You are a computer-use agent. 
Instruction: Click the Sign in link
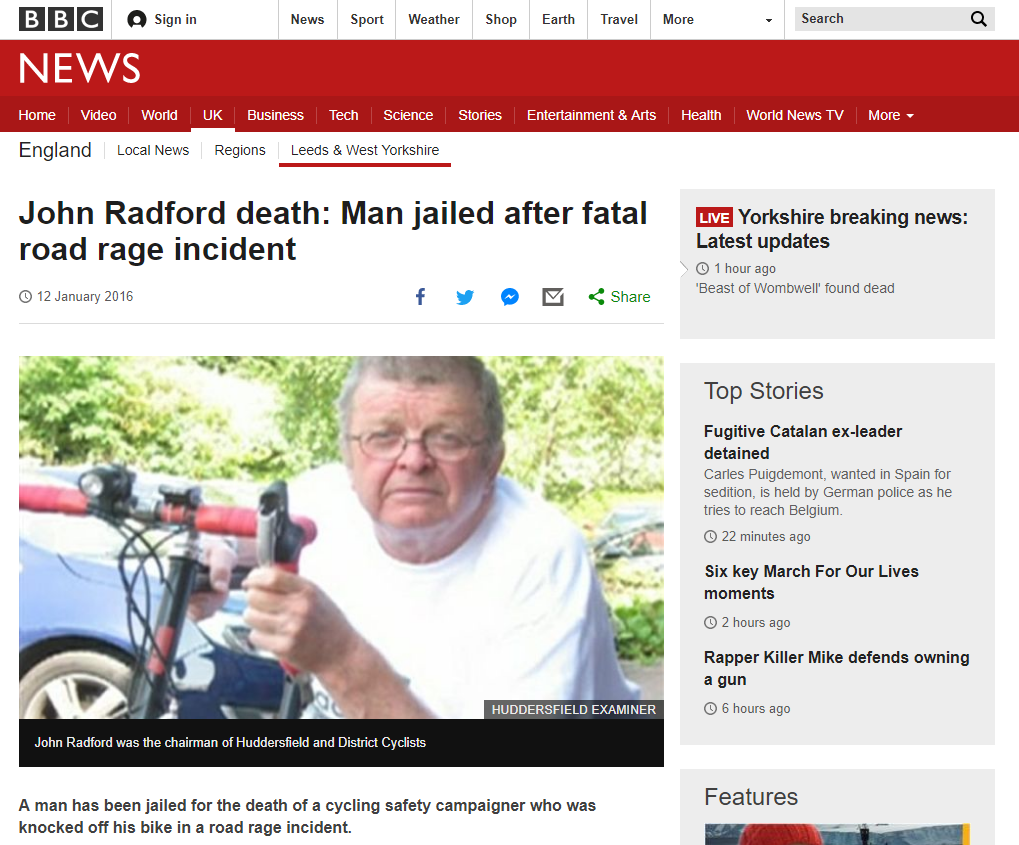(175, 20)
